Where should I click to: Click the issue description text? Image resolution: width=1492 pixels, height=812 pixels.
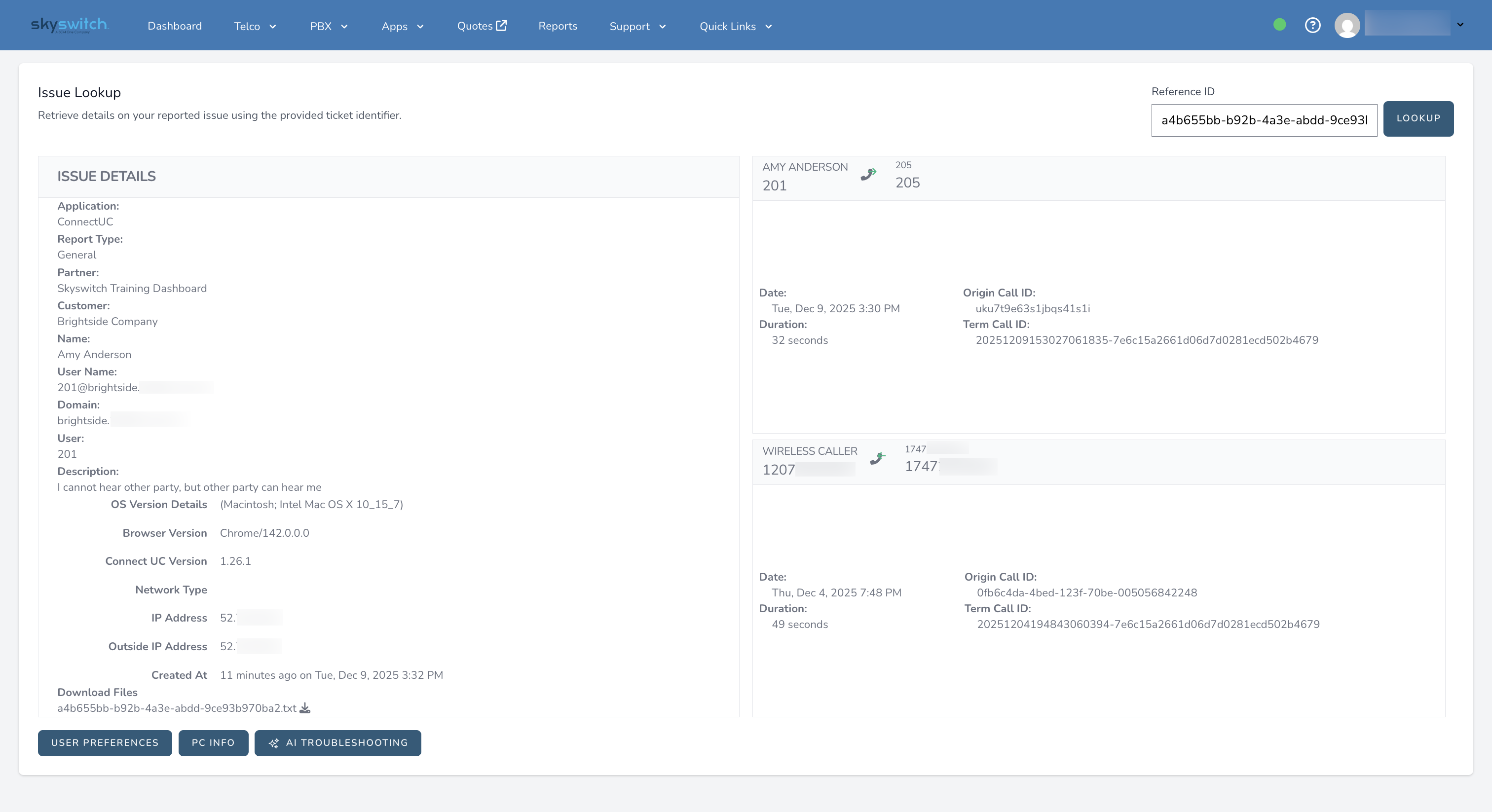click(189, 487)
